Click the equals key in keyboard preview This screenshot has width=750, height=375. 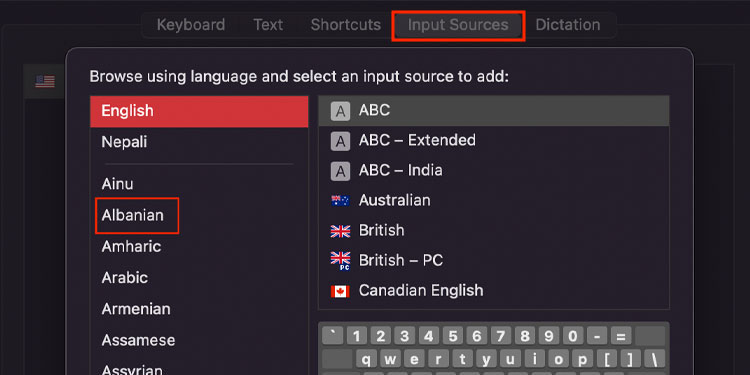click(x=621, y=336)
